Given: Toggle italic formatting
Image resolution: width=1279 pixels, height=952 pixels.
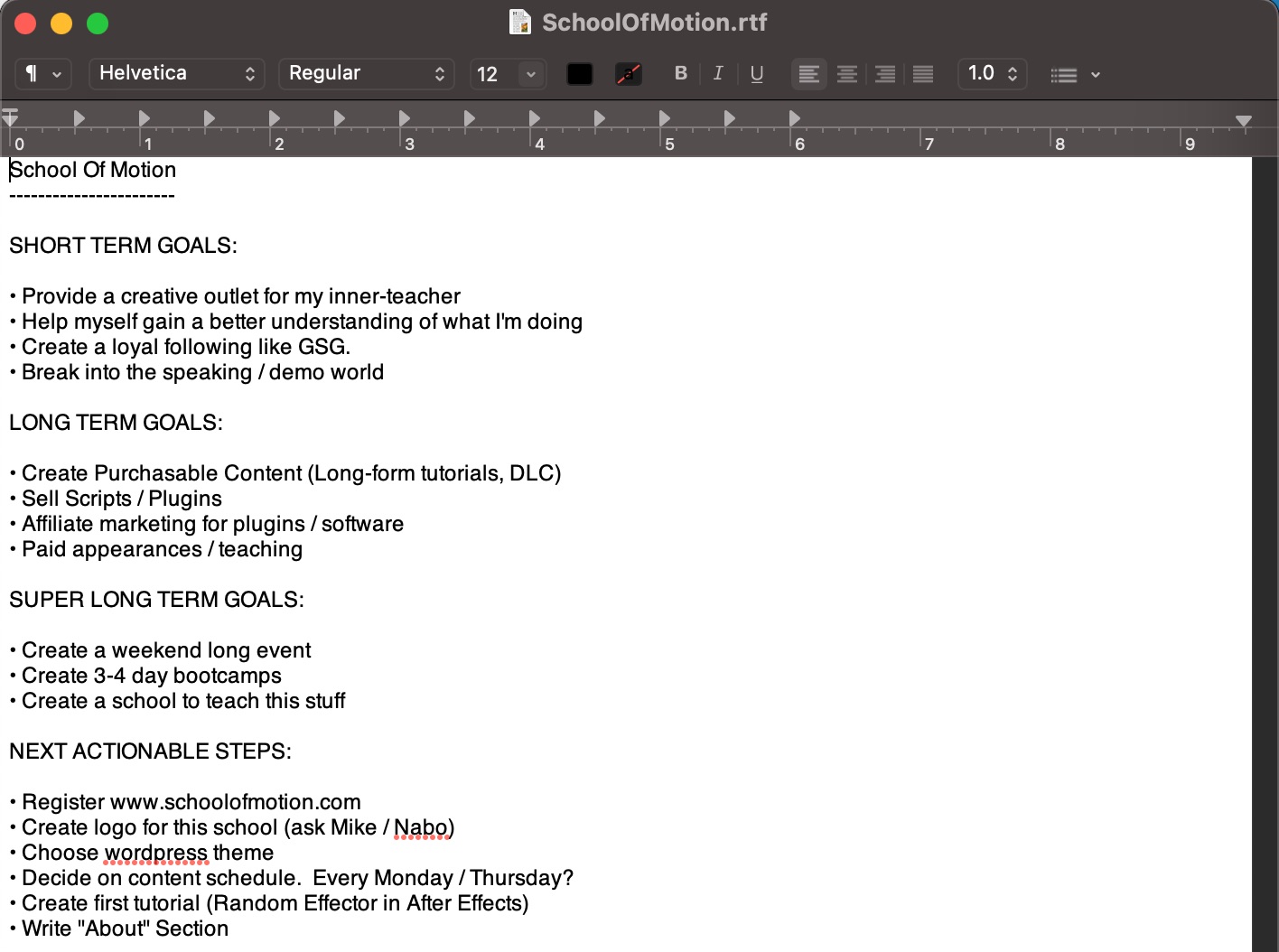Looking at the screenshot, I should click(x=718, y=73).
